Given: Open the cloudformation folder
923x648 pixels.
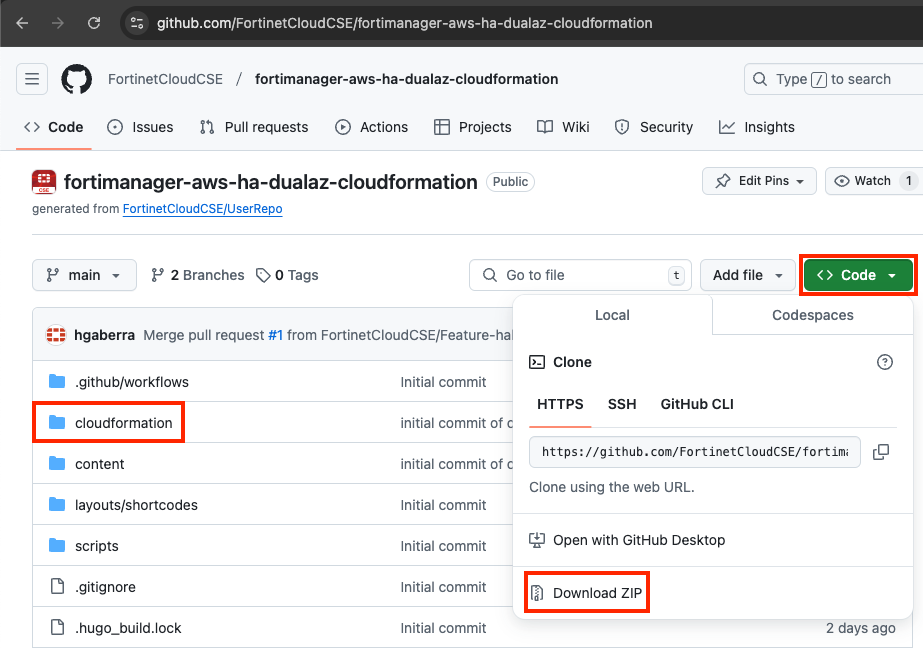Looking at the screenshot, I should 123,423.
